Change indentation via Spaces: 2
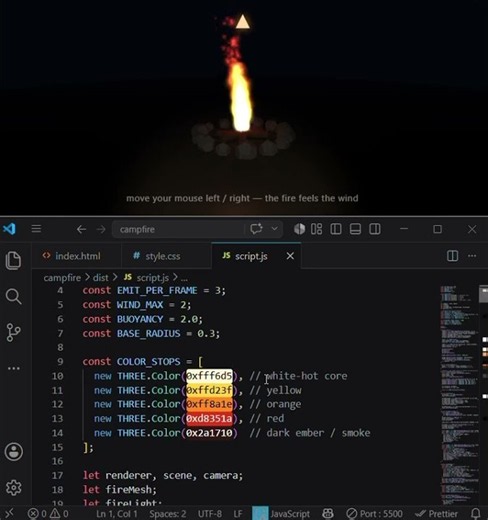This screenshot has height=520, width=488. click(168, 514)
